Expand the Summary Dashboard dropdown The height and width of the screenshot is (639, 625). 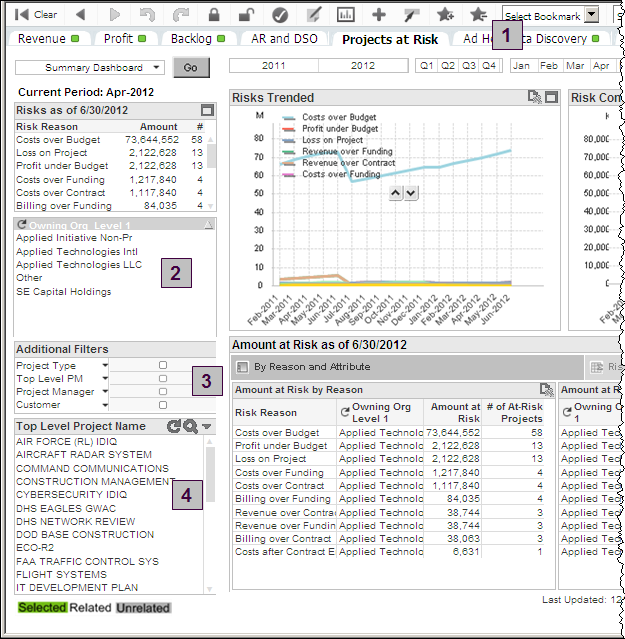[157, 68]
